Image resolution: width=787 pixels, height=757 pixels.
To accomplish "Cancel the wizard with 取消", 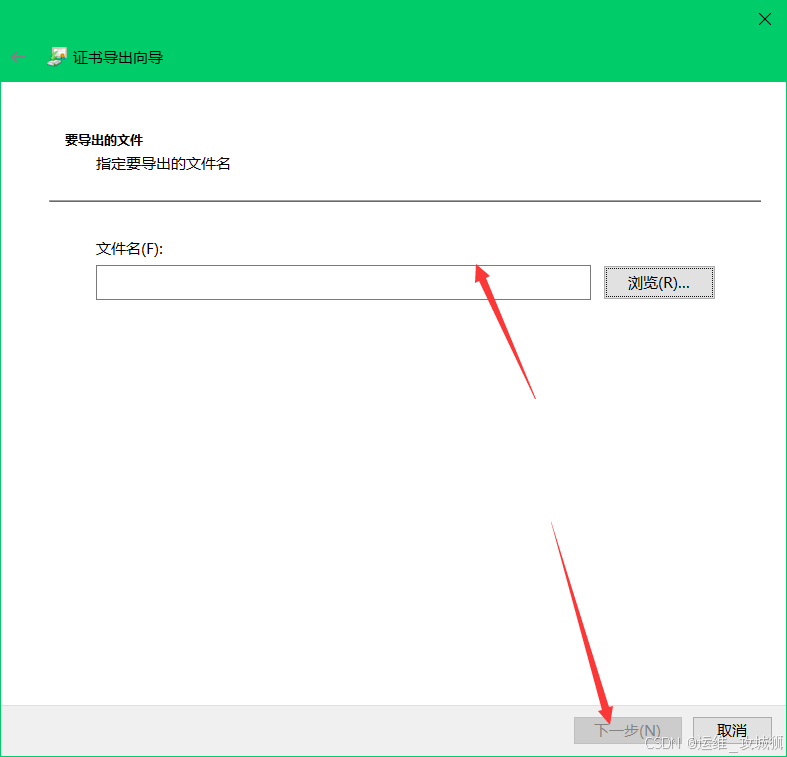I will coord(732,730).
